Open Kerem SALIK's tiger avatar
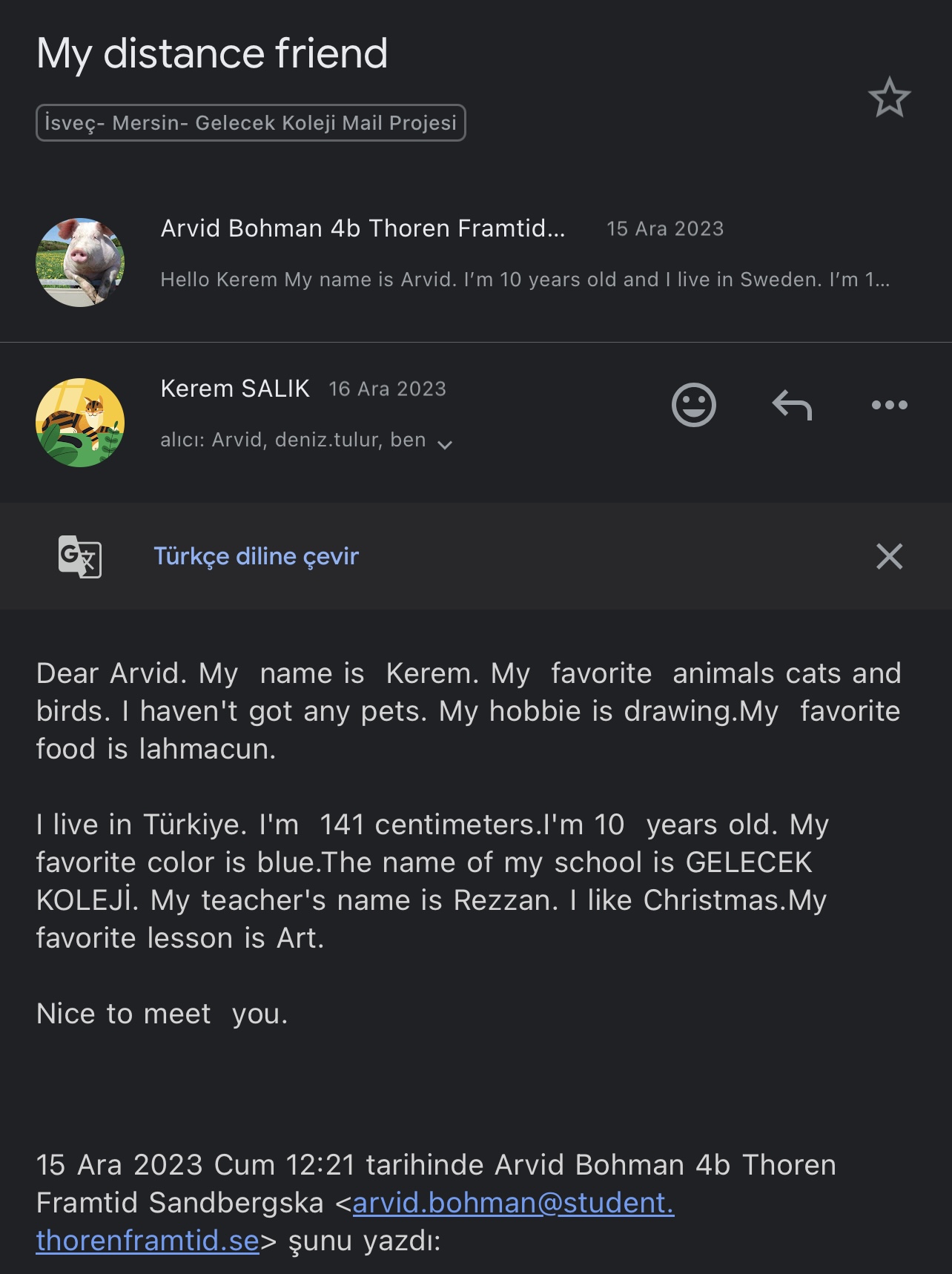The width and height of the screenshot is (952, 1274). [80, 423]
